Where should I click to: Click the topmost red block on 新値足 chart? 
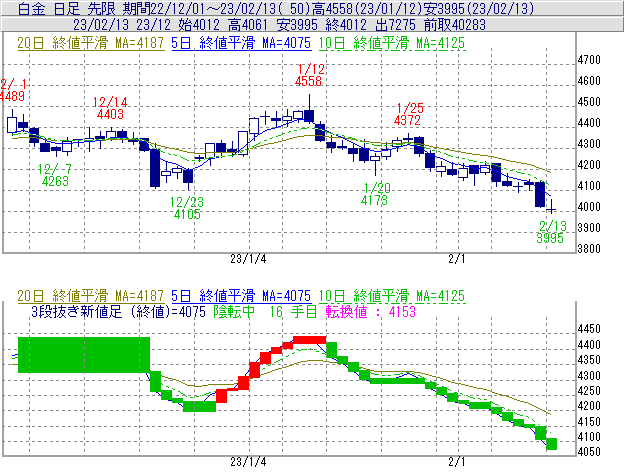[310, 340]
